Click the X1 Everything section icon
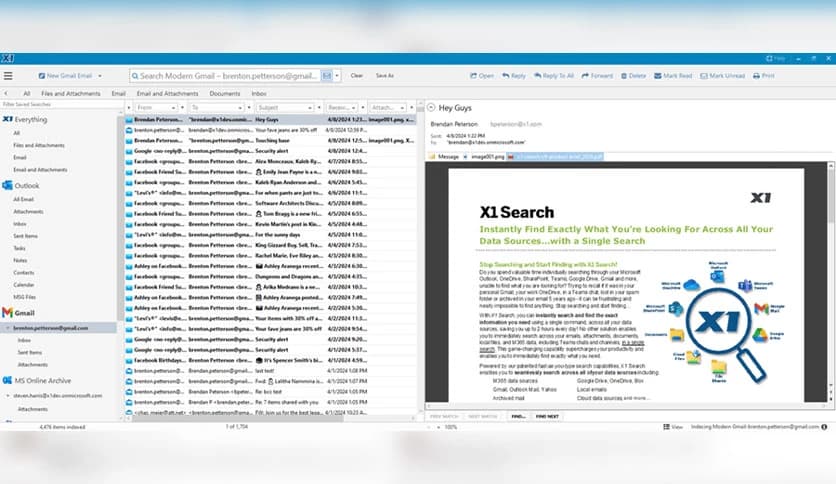Image resolution: width=836 pixels, height=484 pixels. click(x=7, y=119)
